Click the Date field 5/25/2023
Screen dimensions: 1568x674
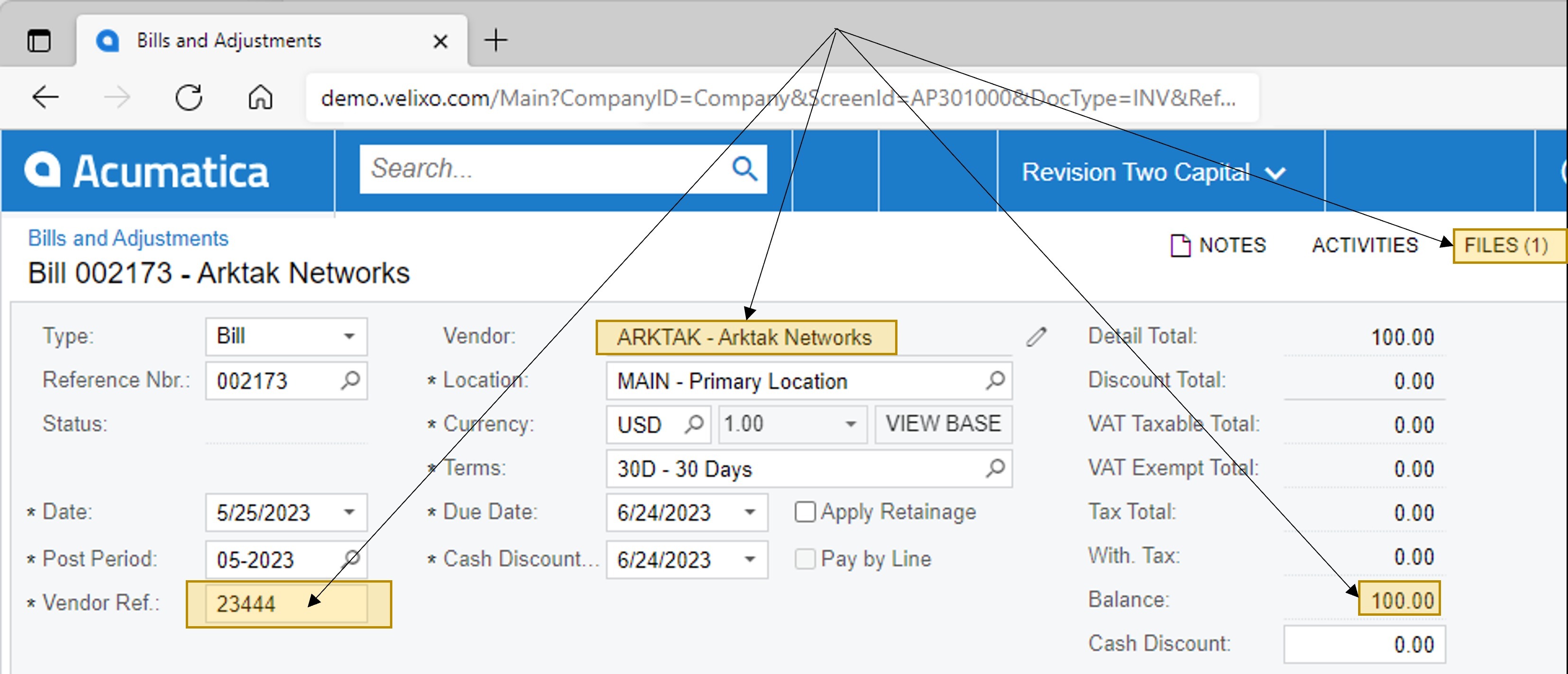(286, 512)
